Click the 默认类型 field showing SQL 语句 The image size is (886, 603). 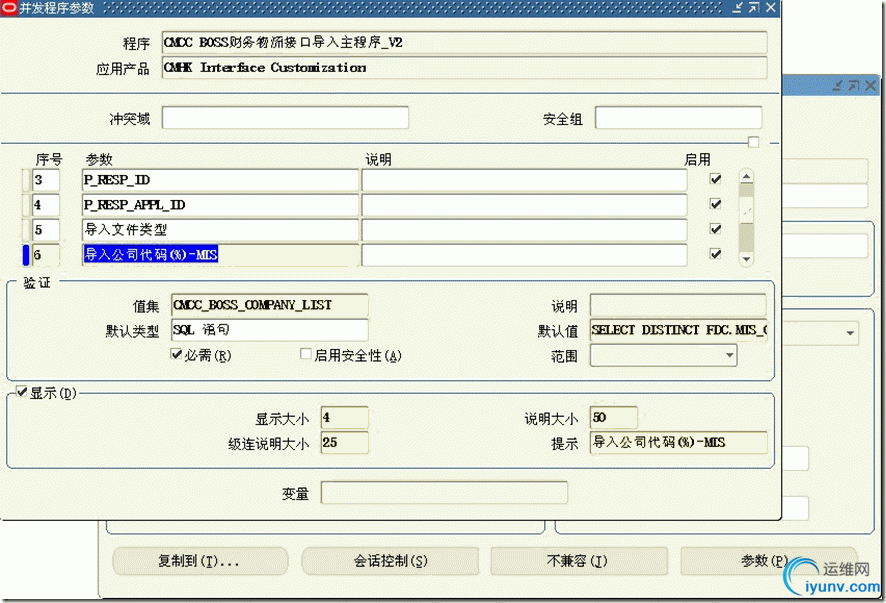pyautogui.click(x=270, y=330)
